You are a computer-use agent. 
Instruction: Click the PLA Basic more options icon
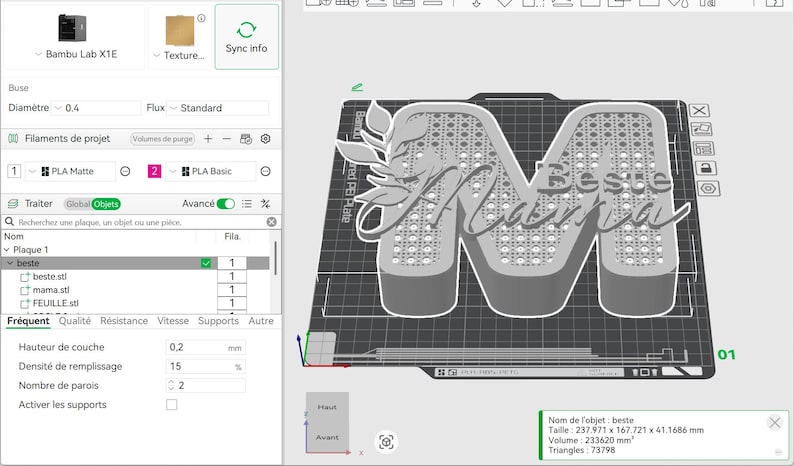click(x=265, y=171)
